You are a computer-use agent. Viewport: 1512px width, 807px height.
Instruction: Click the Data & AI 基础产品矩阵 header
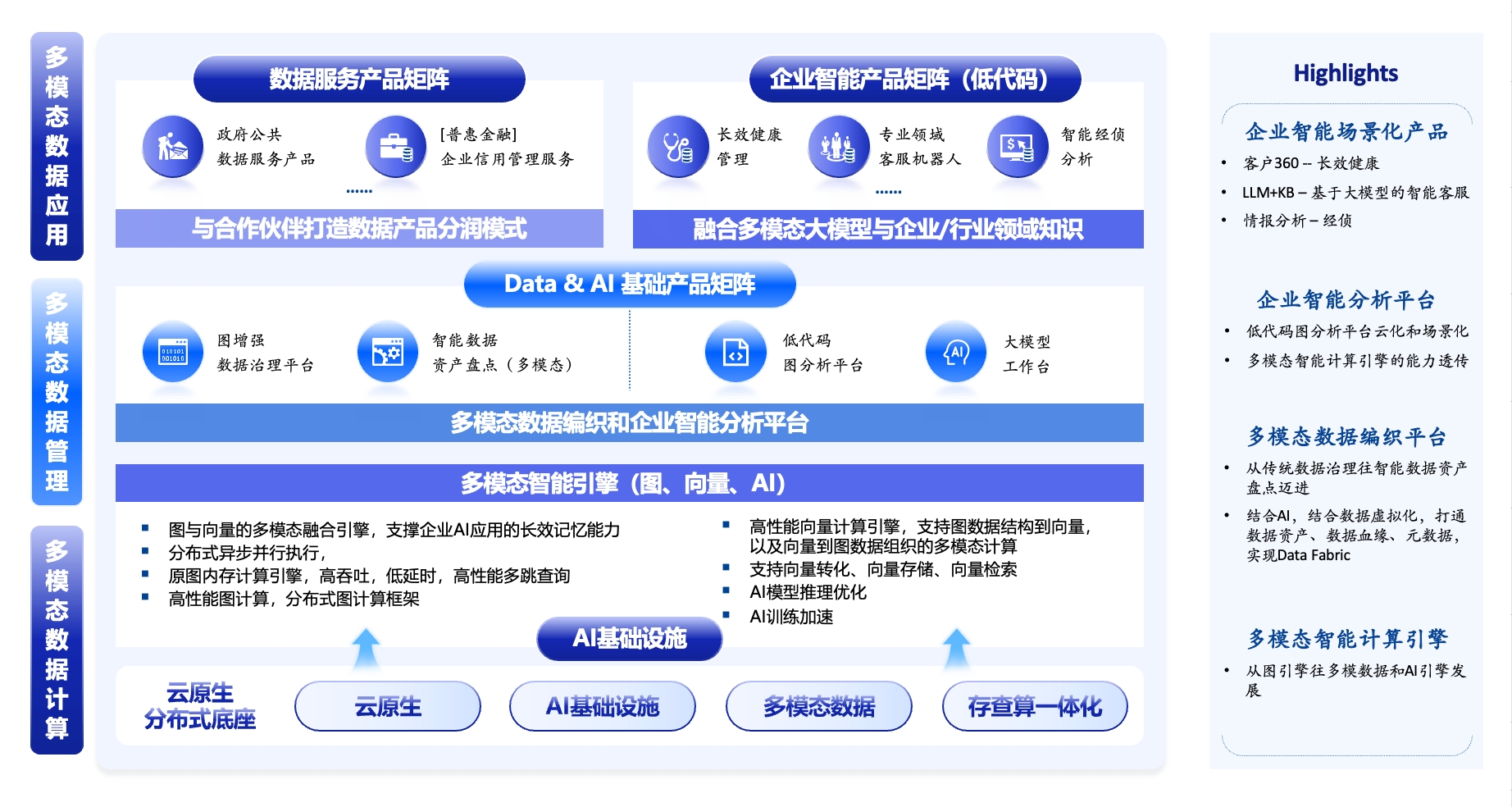point(629,285)
